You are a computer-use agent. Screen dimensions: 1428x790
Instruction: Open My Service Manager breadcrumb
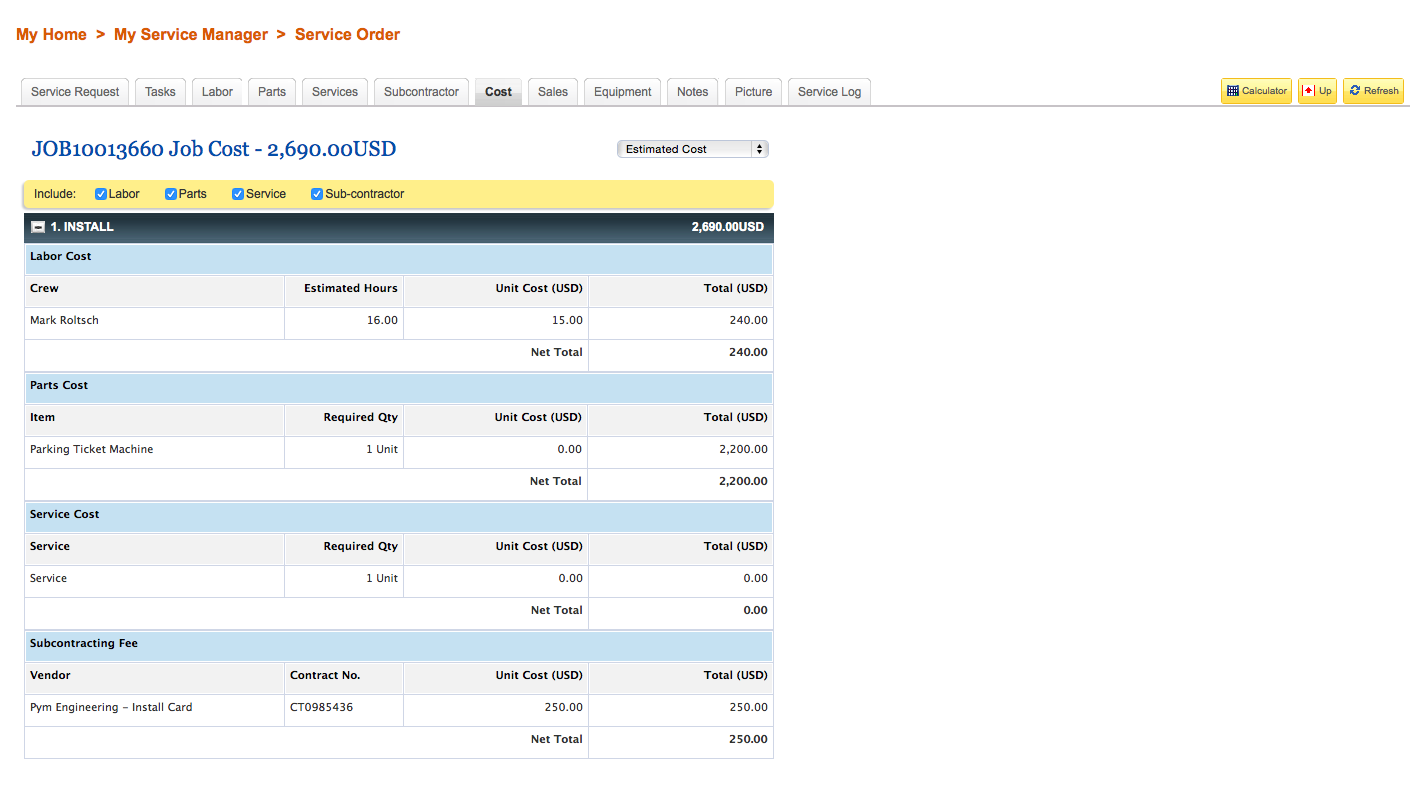click(191, 34)
